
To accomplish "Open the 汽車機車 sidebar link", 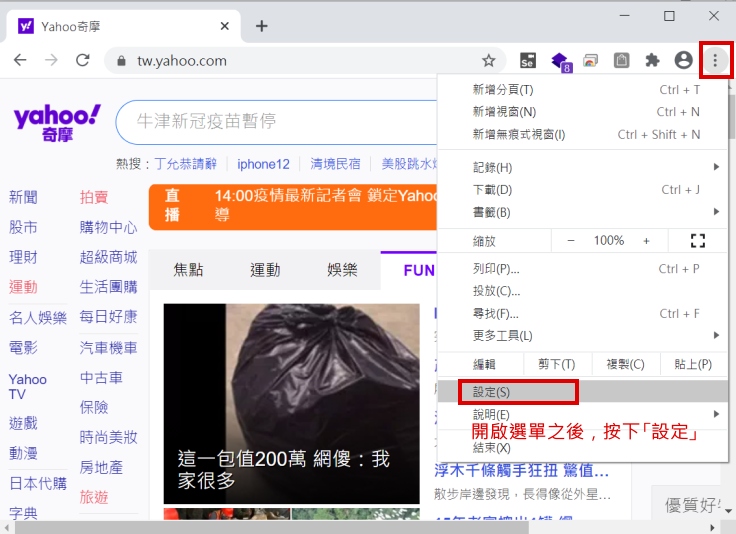I will click(x=108, y=348).
